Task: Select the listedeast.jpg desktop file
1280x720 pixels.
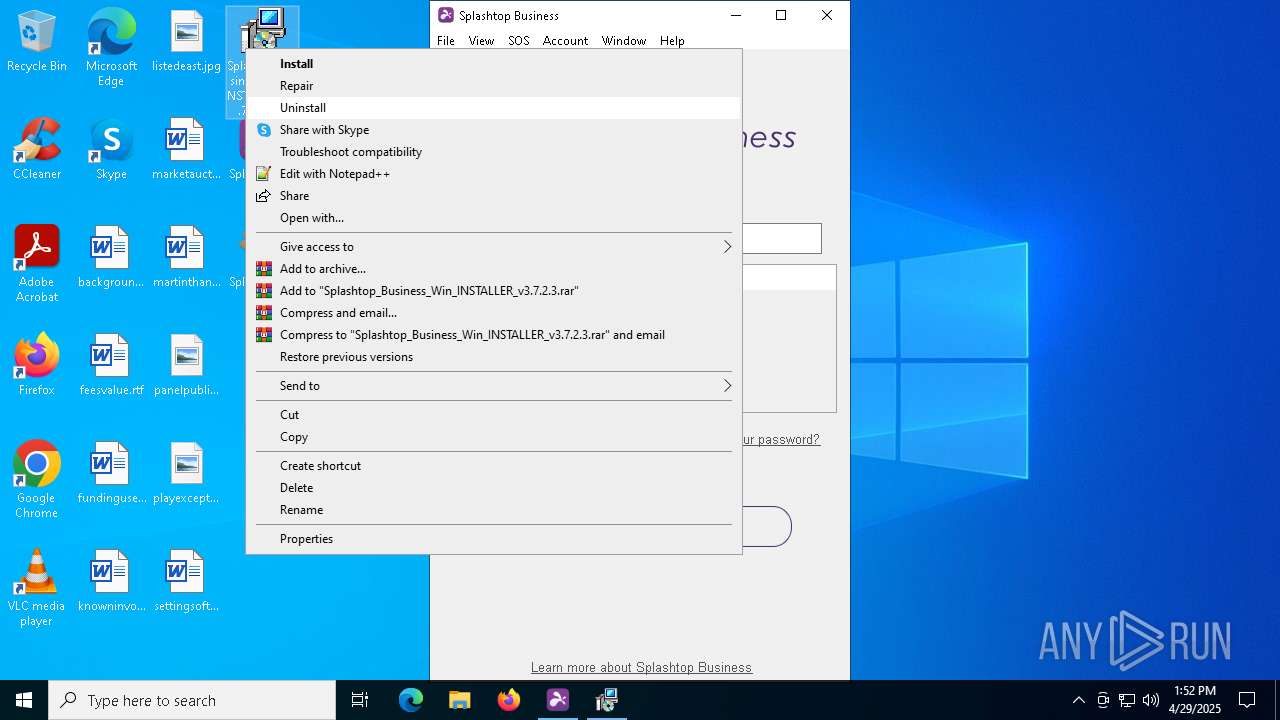Action: [186, 42]
